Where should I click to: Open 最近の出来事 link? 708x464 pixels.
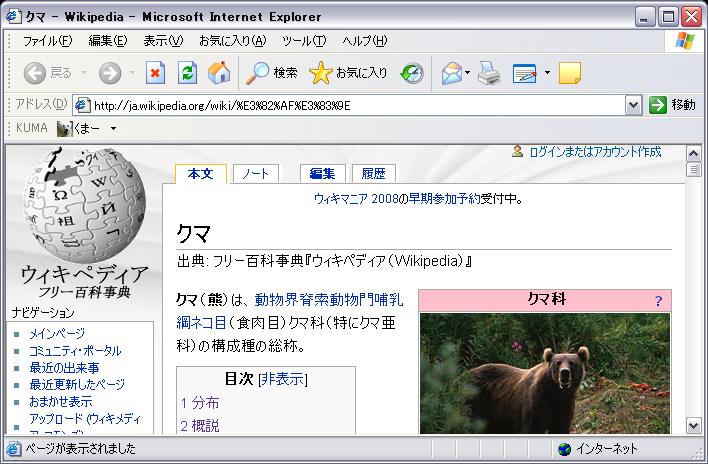click(x=65, y=368)
